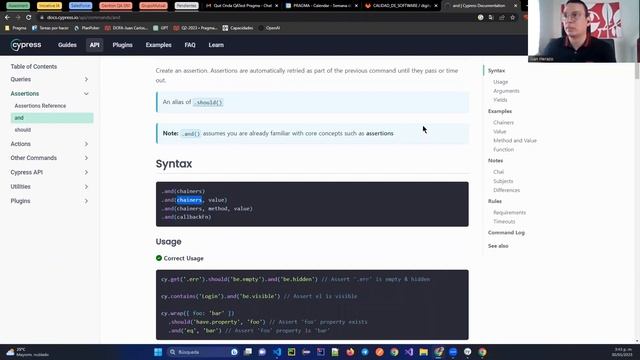Switch to the PRAGMA Calendar browser tab
The width and height of the screenshot is (640, 360).
click(x=321, y=6)
